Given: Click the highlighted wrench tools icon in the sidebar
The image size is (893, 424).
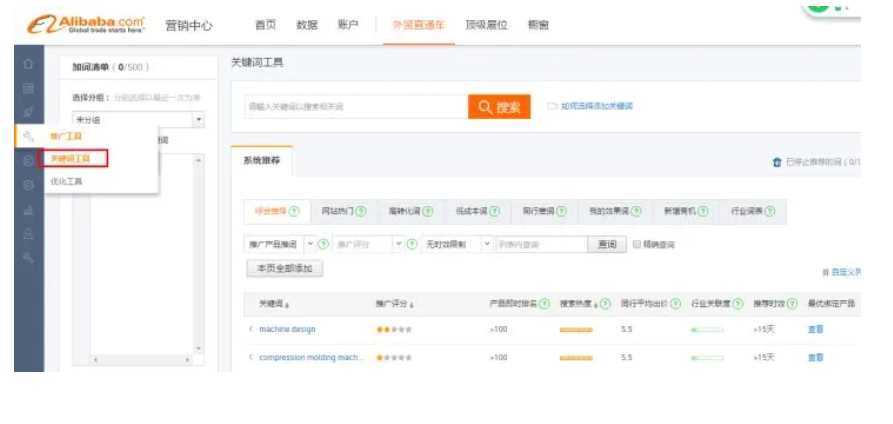Looking at the screenshot, I should (28, 136).
